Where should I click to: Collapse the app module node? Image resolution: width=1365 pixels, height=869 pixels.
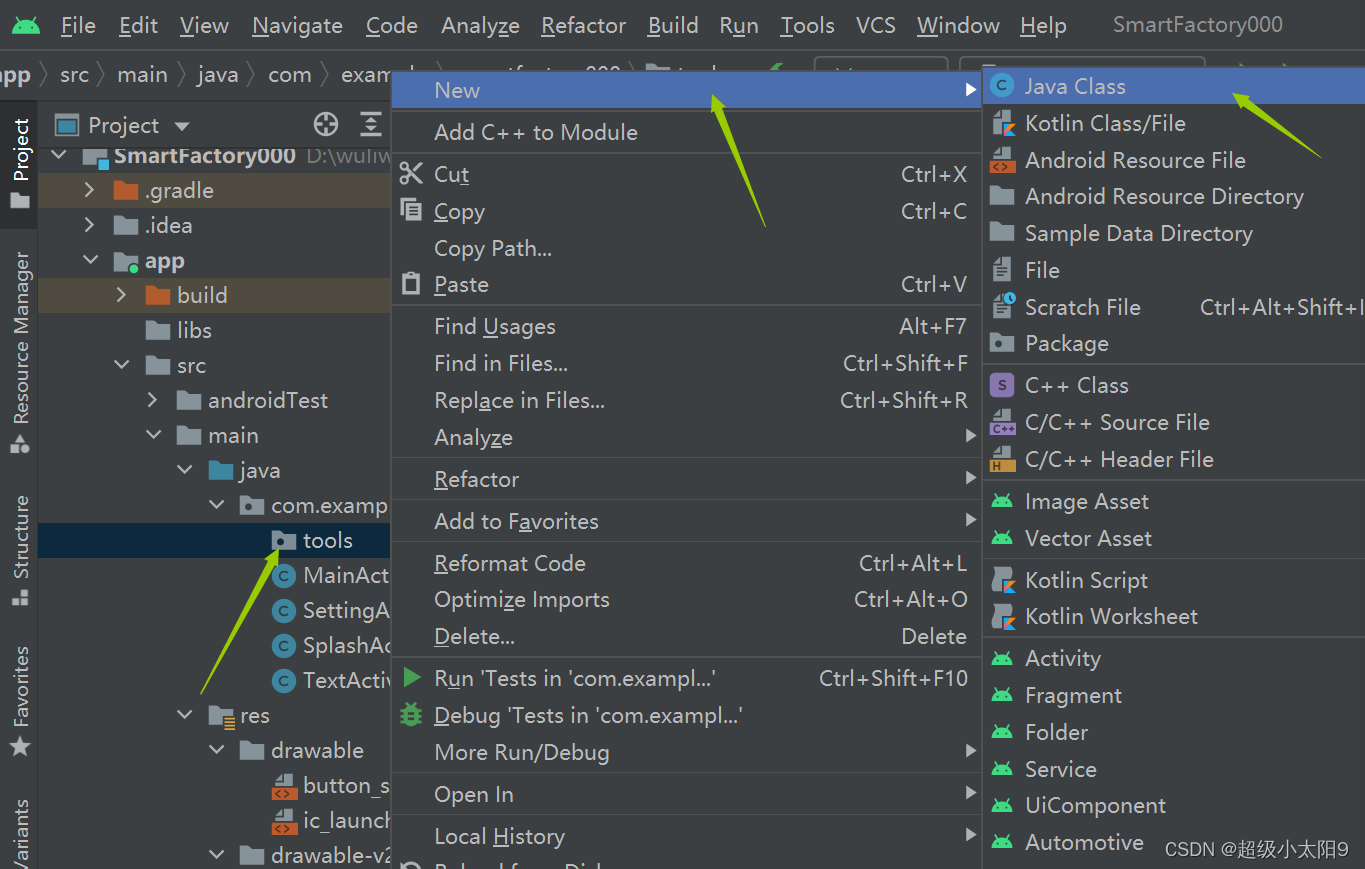90,260
